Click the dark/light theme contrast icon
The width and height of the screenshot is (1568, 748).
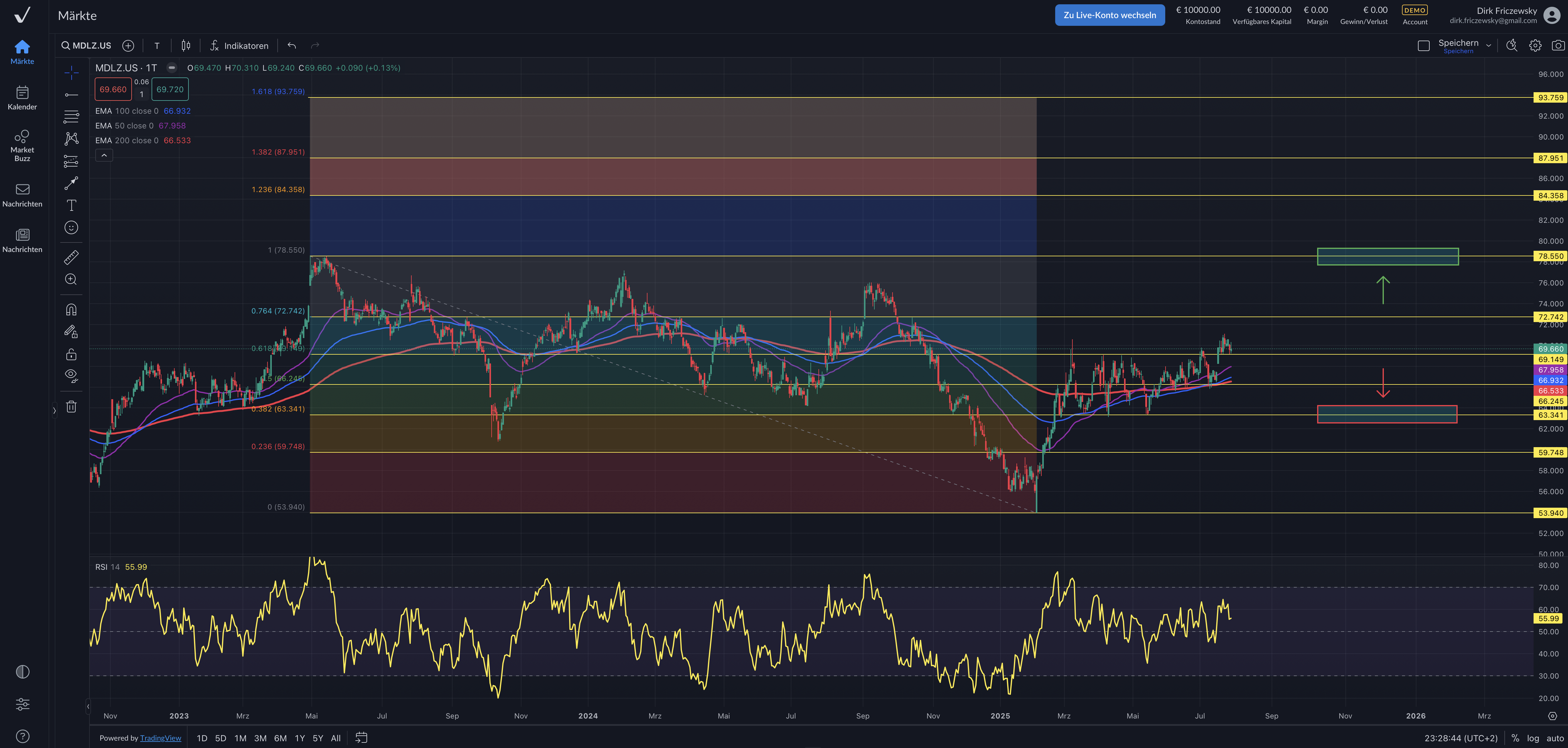point(22,671)
